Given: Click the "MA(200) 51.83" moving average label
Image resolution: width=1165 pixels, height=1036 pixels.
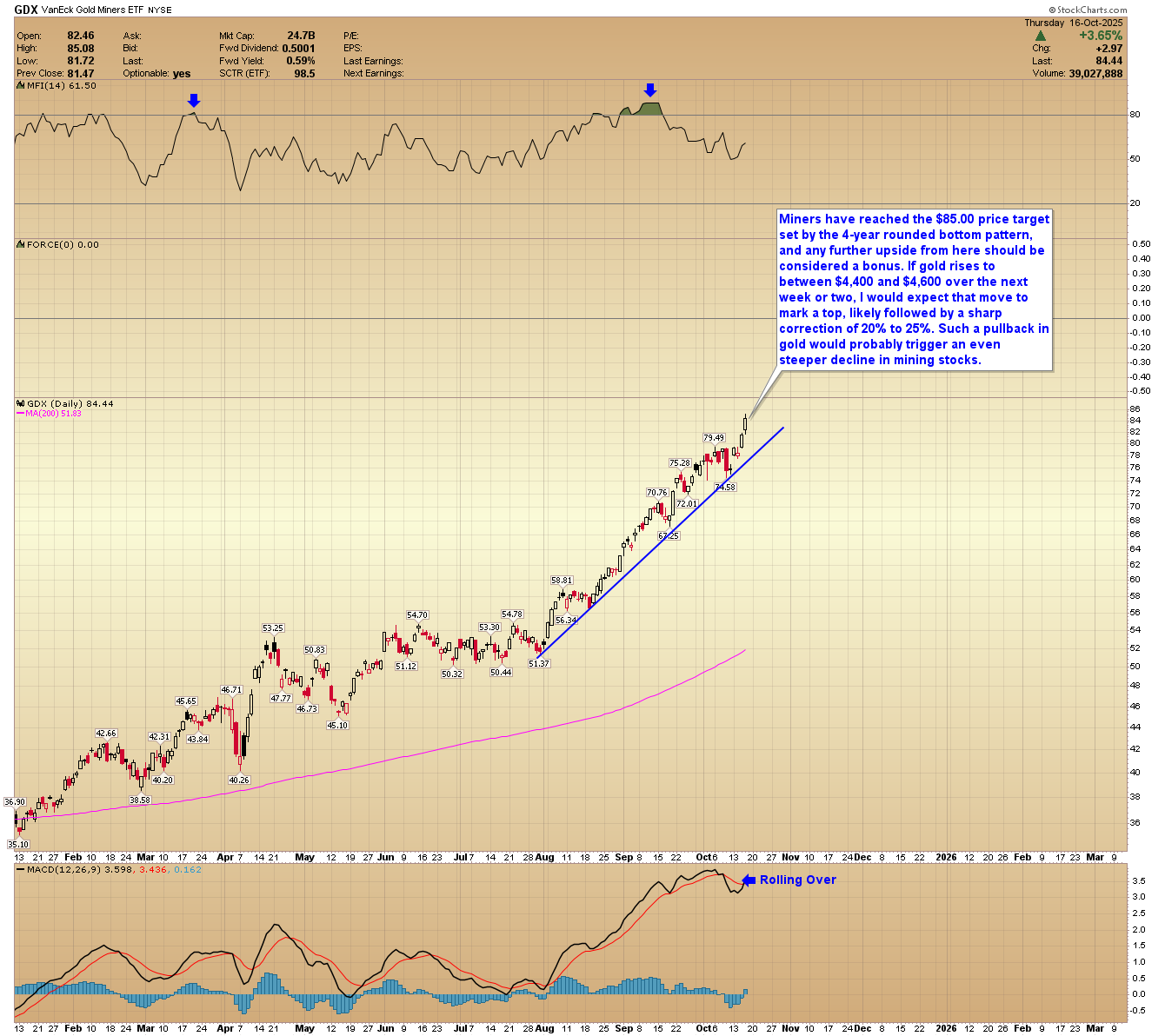Looking at the screenshot, I should coord(53,414).
